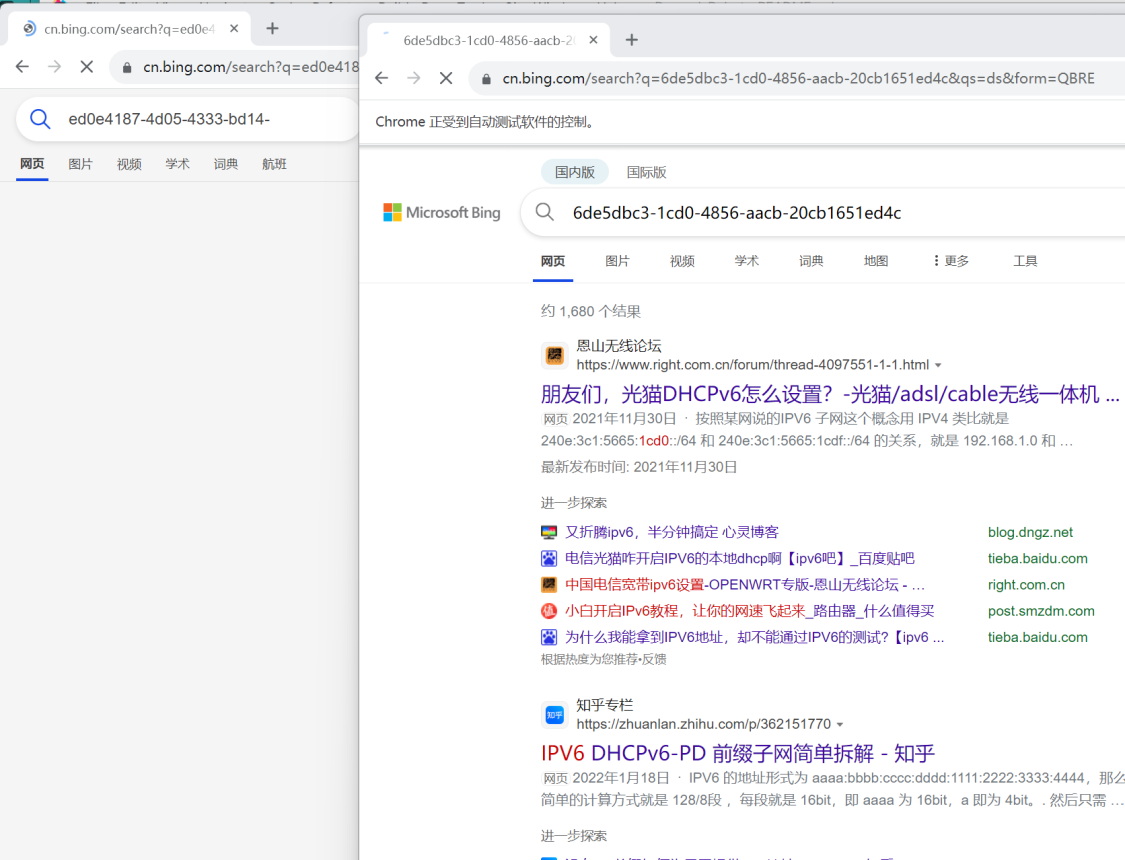Click 最新发布时间: 2021年11月30日 text

pyautogui.click(x=639, y=467)
